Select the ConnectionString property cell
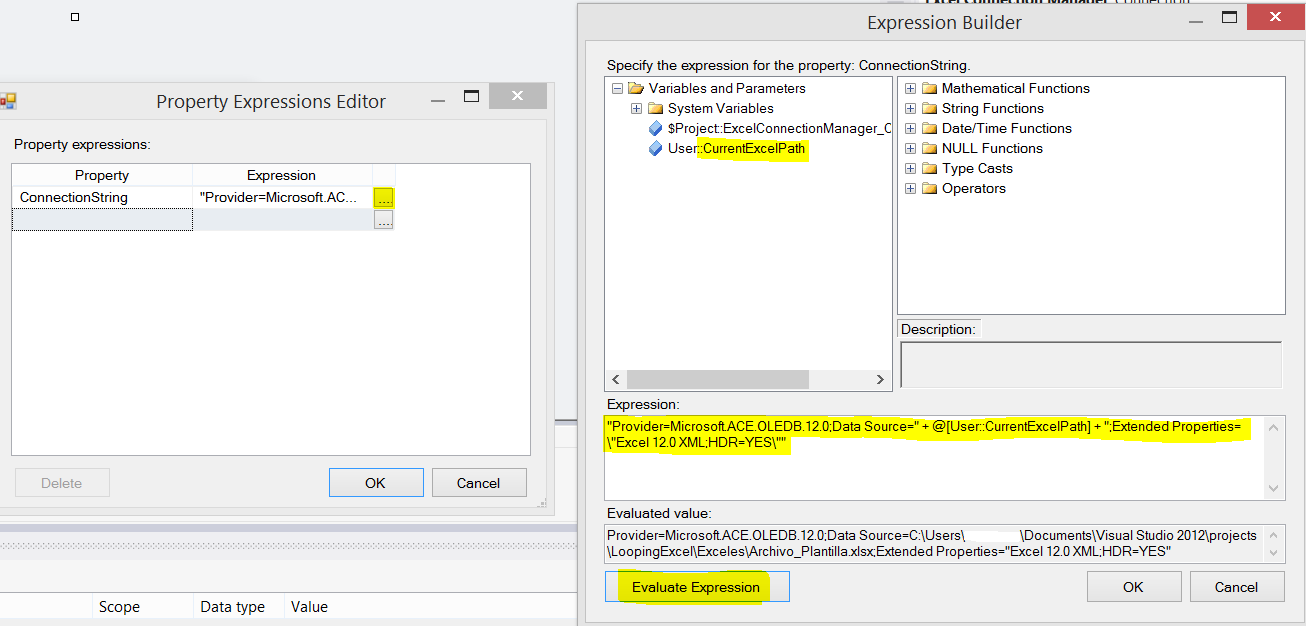The height and width of the screenshot is (626, 1306). pyautogui.click(x=102, y=198)
